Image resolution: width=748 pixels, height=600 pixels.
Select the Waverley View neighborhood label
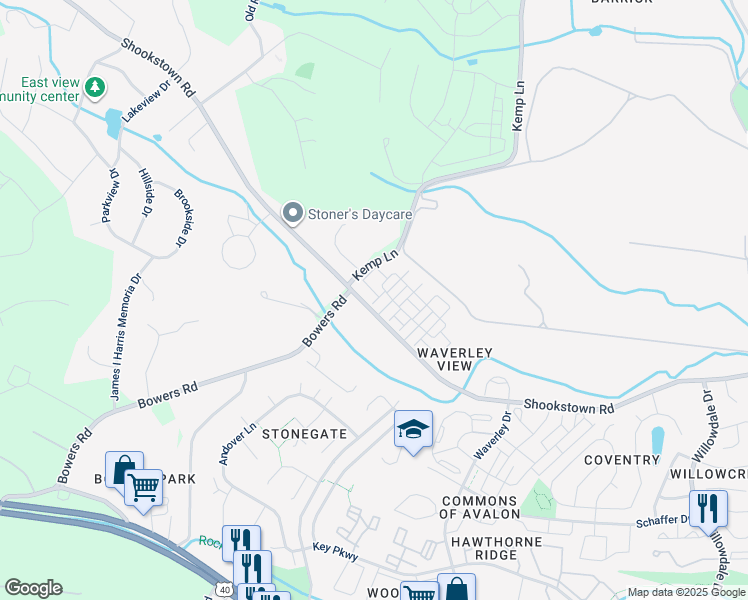[455, 359]
